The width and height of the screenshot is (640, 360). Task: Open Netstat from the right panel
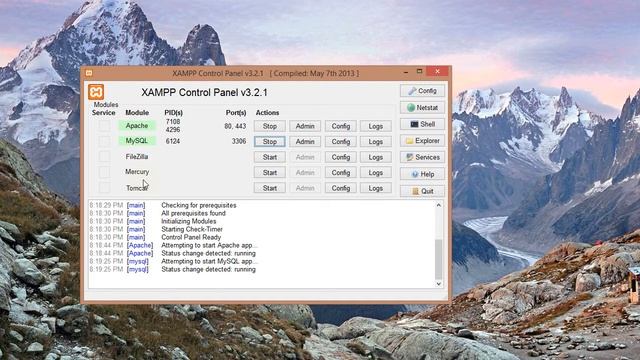point(422,107)
